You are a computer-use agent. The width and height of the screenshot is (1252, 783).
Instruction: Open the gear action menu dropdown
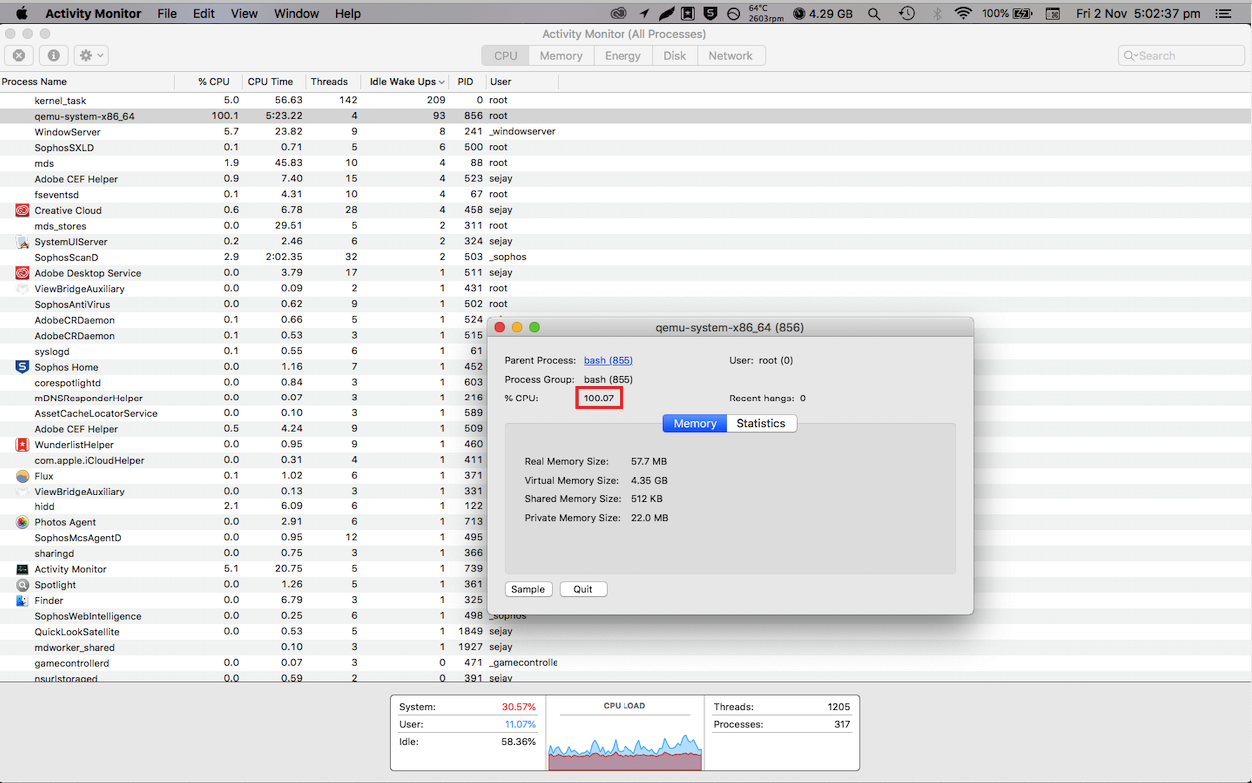point(91,56)
